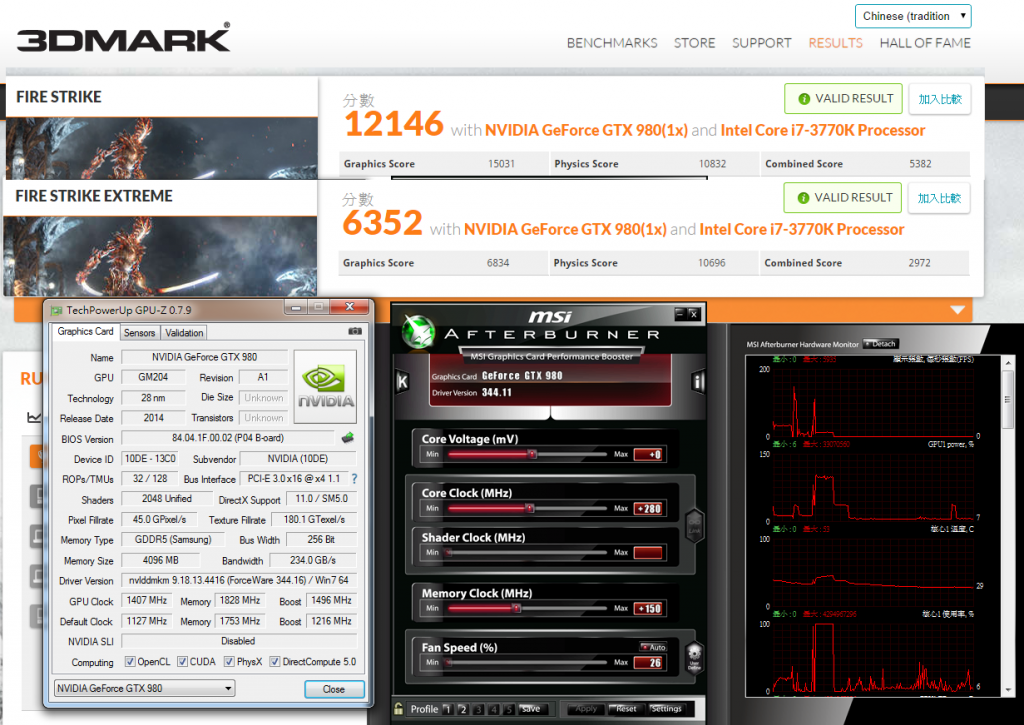The width and height of the screenshot is (1024, 725).
Task: Expand the orange bar's white down arrow
Action: [x=957, y=310]
